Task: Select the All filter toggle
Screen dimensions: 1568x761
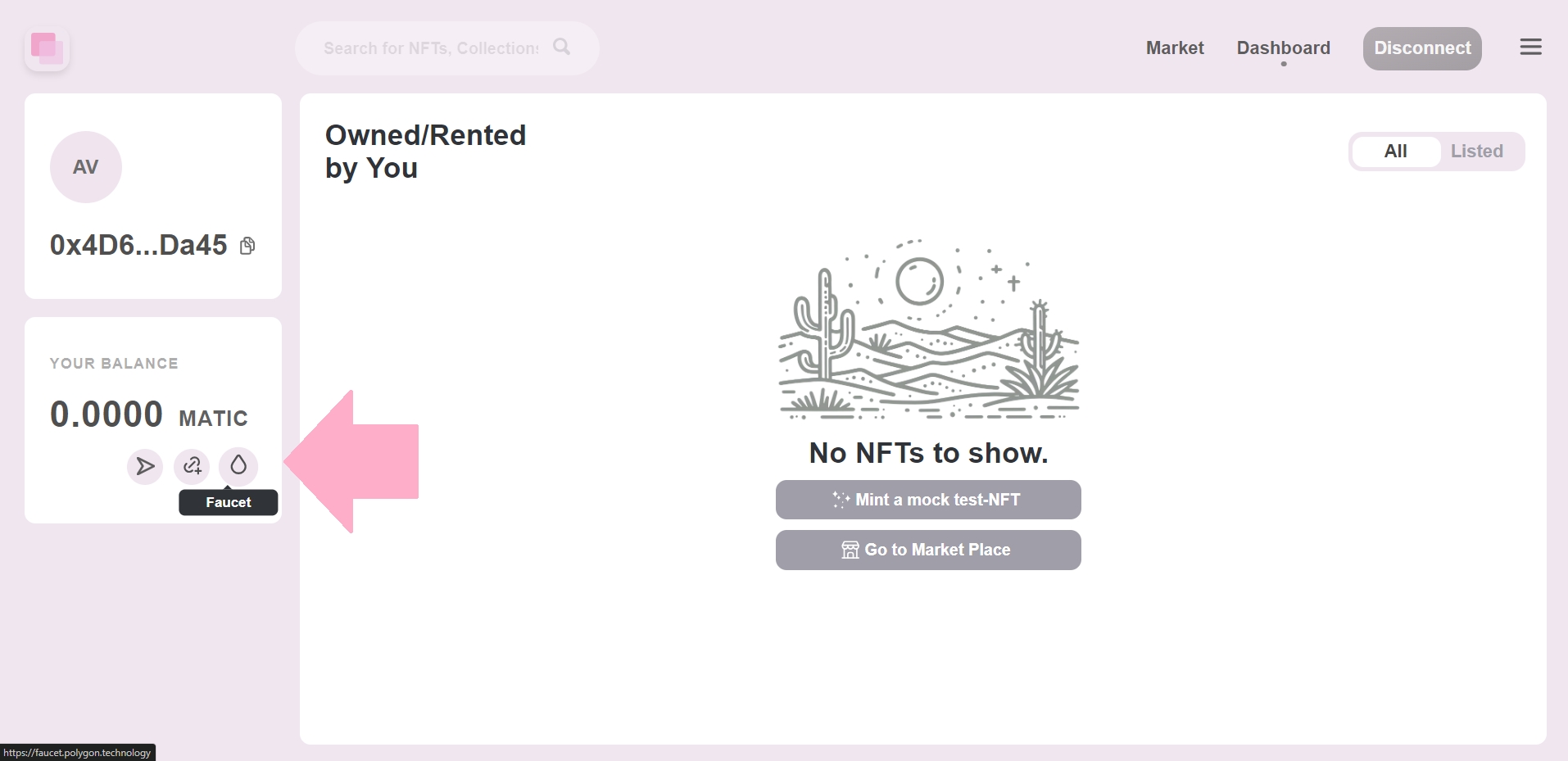Action: 1395,152
